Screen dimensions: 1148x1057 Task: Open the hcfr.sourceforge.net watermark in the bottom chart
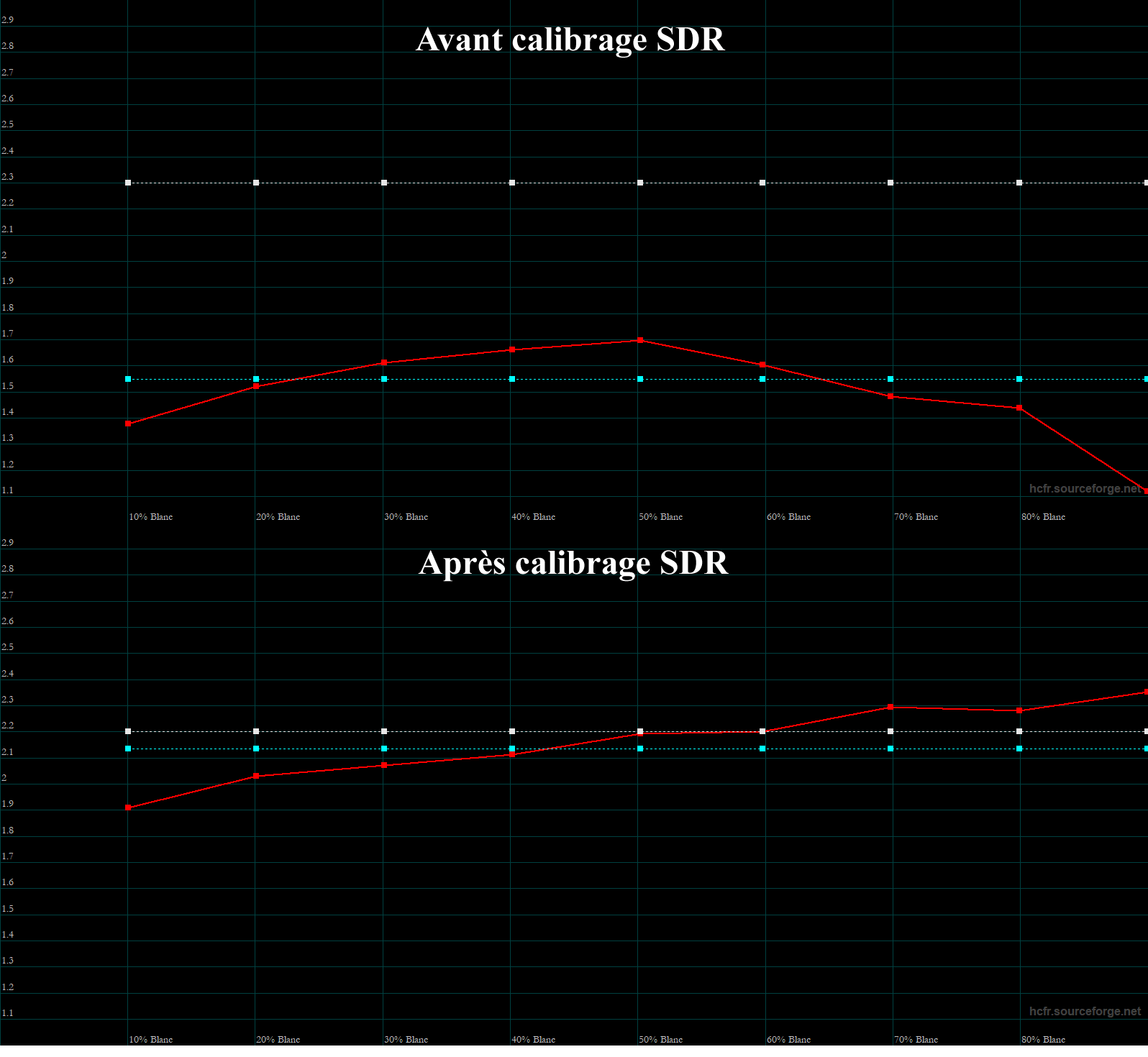coord(1084,1012)
